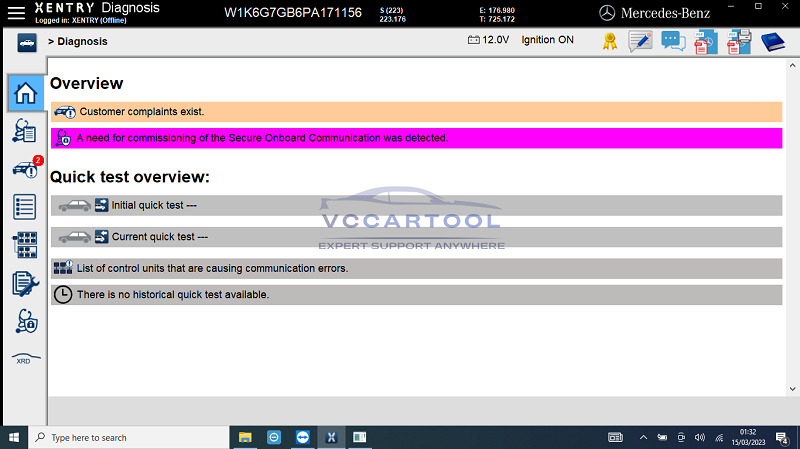Show hidden system tray icons

tap(643, 438)
